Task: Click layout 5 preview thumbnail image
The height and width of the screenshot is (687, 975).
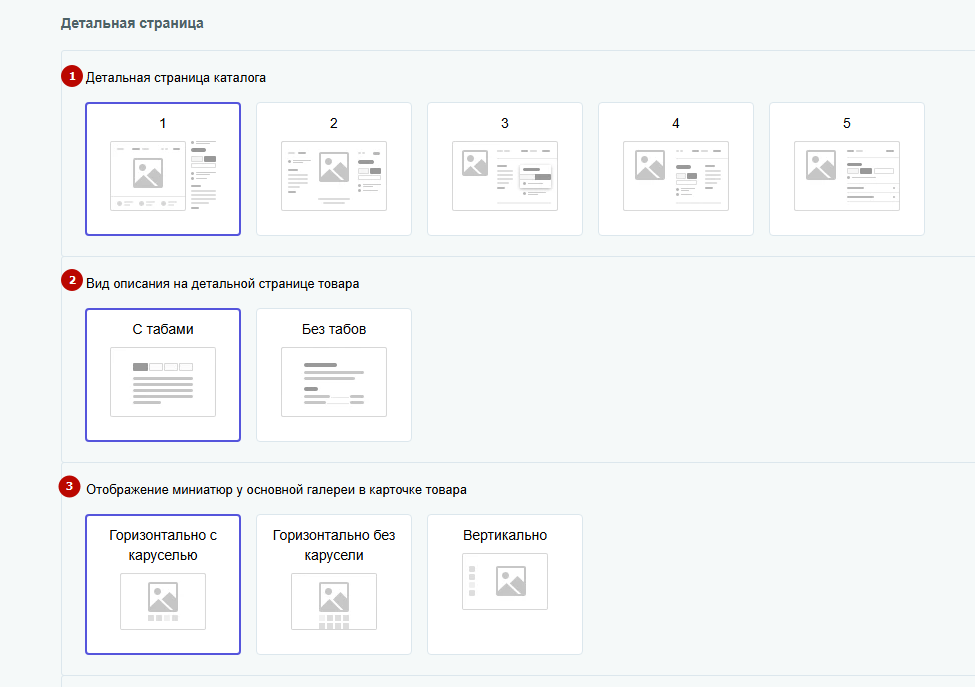Action: click(847, 176)
